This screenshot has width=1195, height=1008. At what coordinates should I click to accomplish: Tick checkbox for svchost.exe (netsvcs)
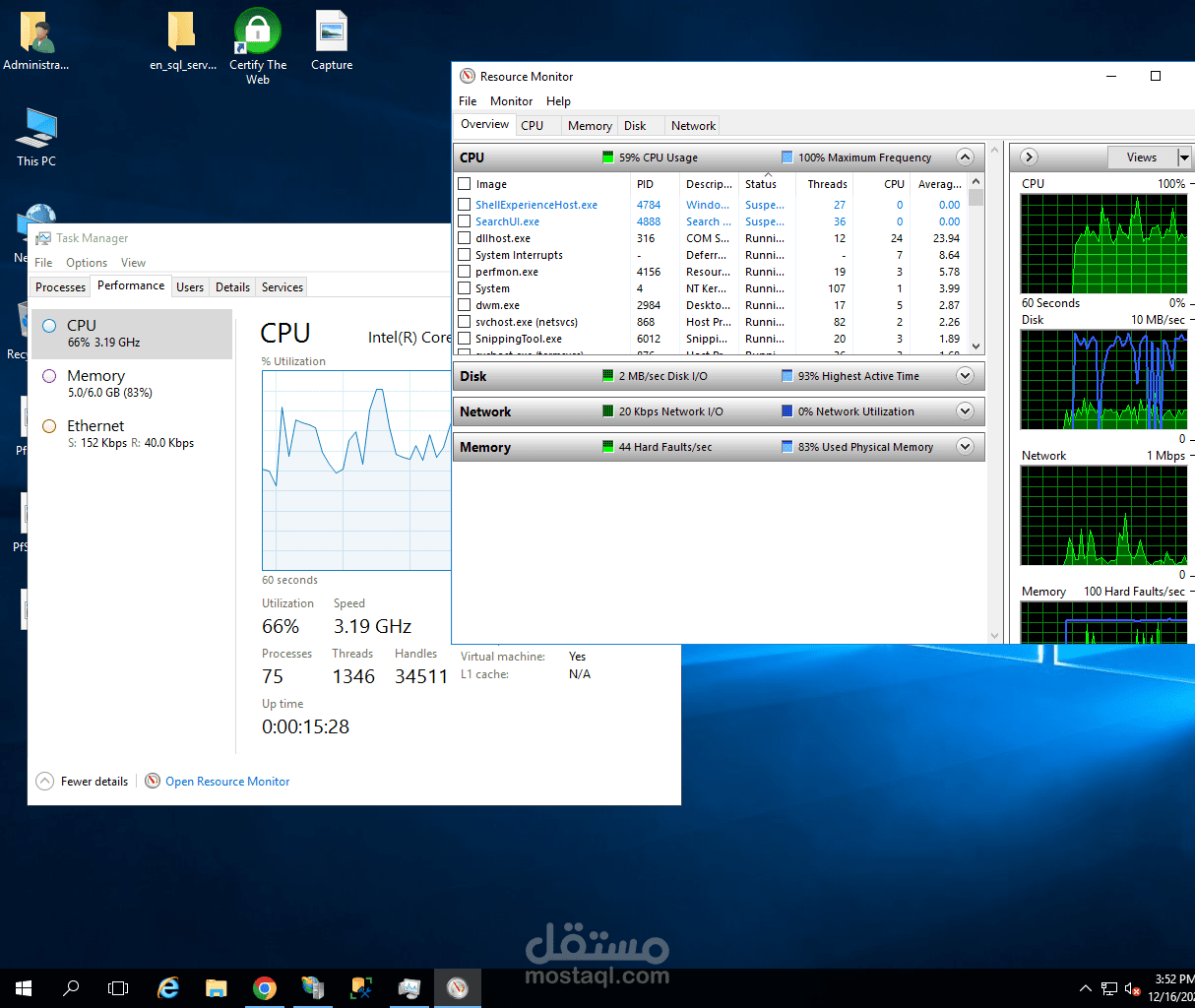click(x=465, y=322)
